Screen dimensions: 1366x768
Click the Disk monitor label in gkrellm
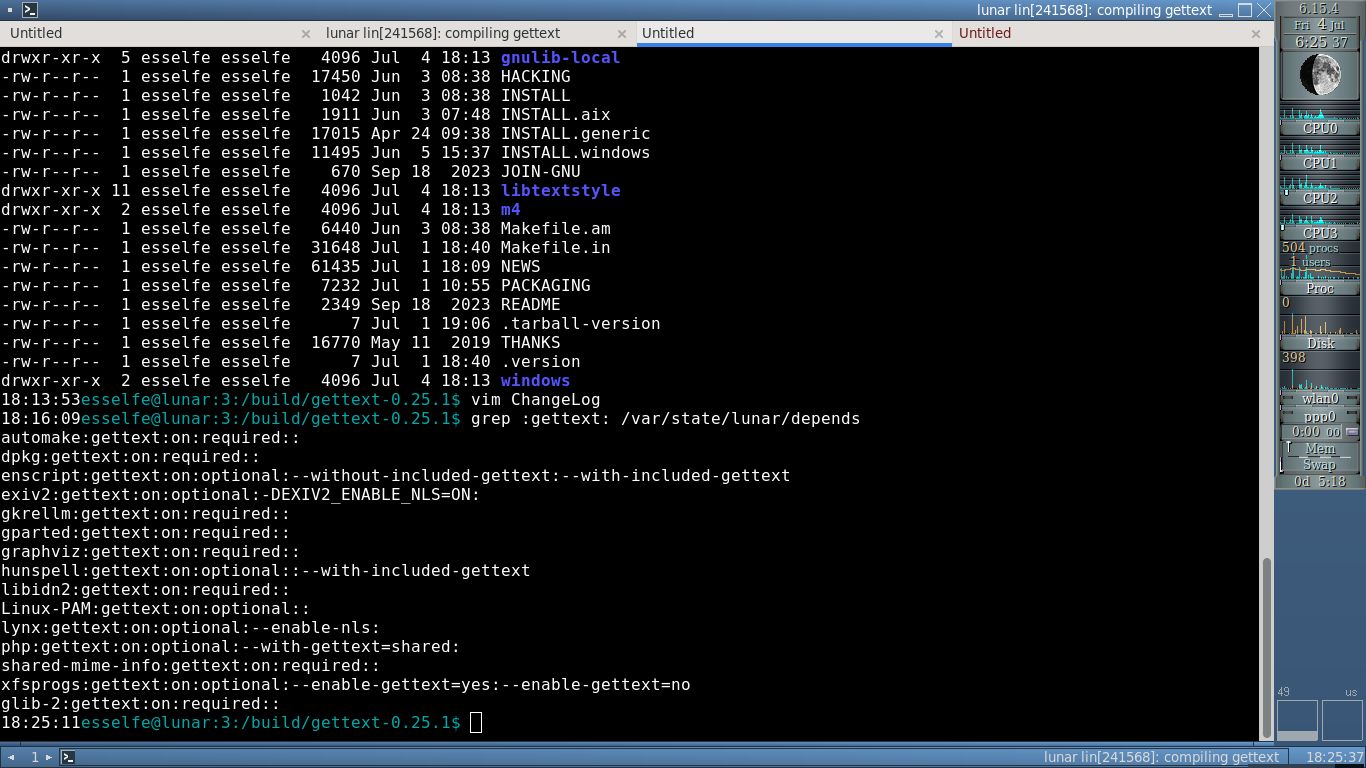(1320, 343)
